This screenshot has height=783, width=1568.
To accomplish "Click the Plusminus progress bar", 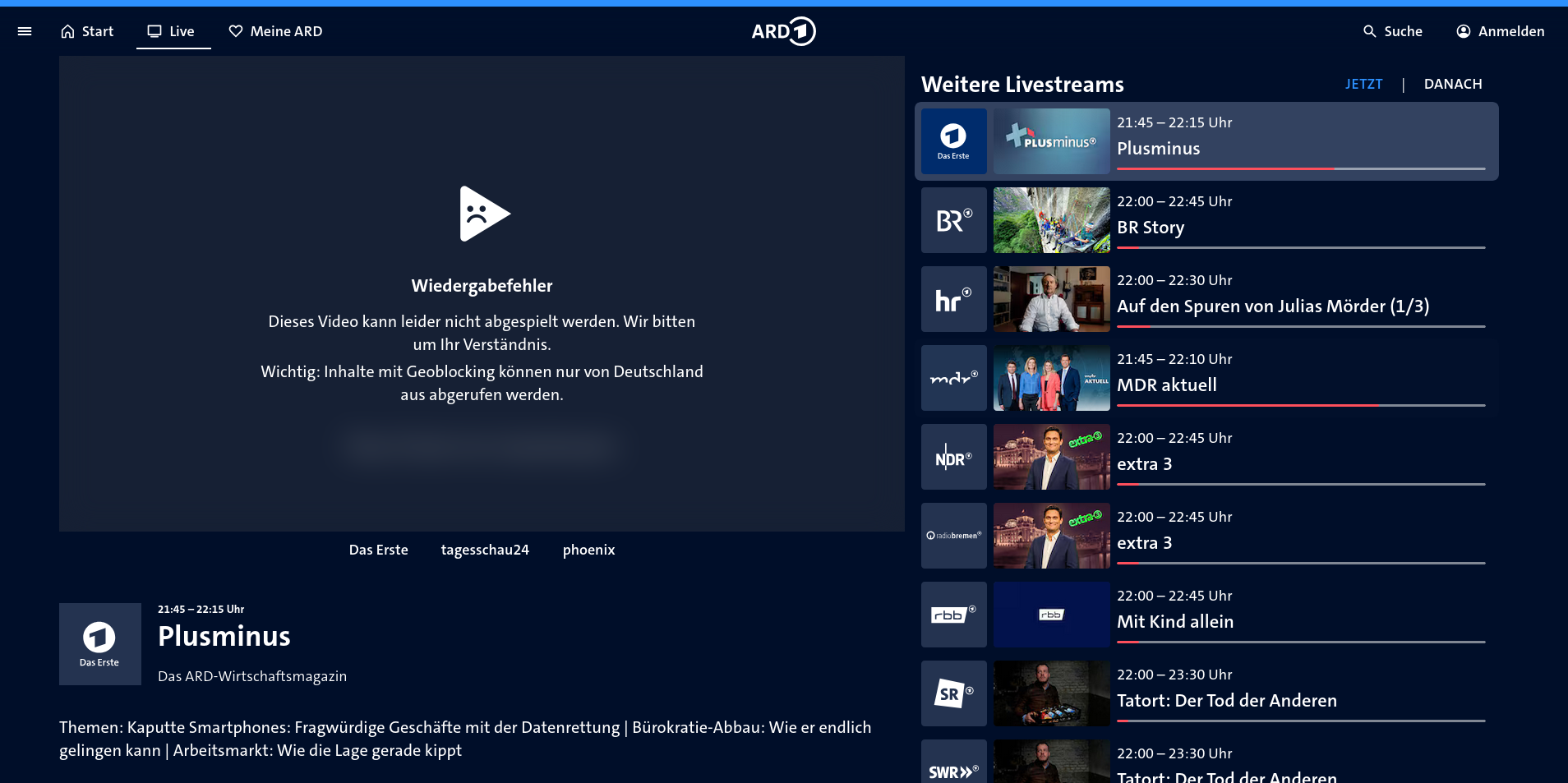I will coord(1301,168).
